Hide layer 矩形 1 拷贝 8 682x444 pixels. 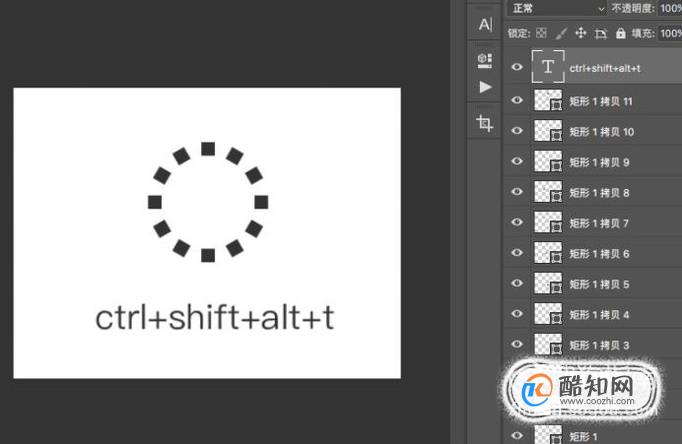517,191
